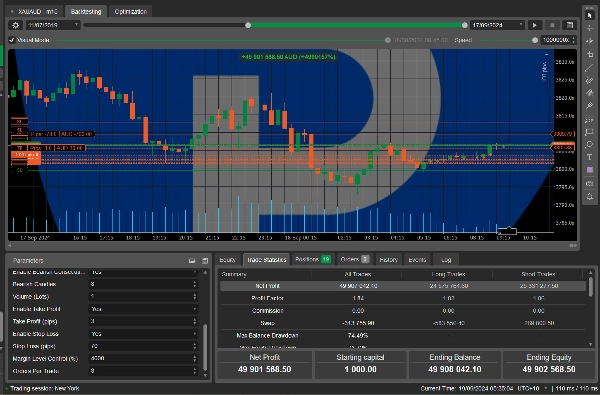Click the Short Trades column header
This screenshot has width=600, height=395.
[538, 274]
